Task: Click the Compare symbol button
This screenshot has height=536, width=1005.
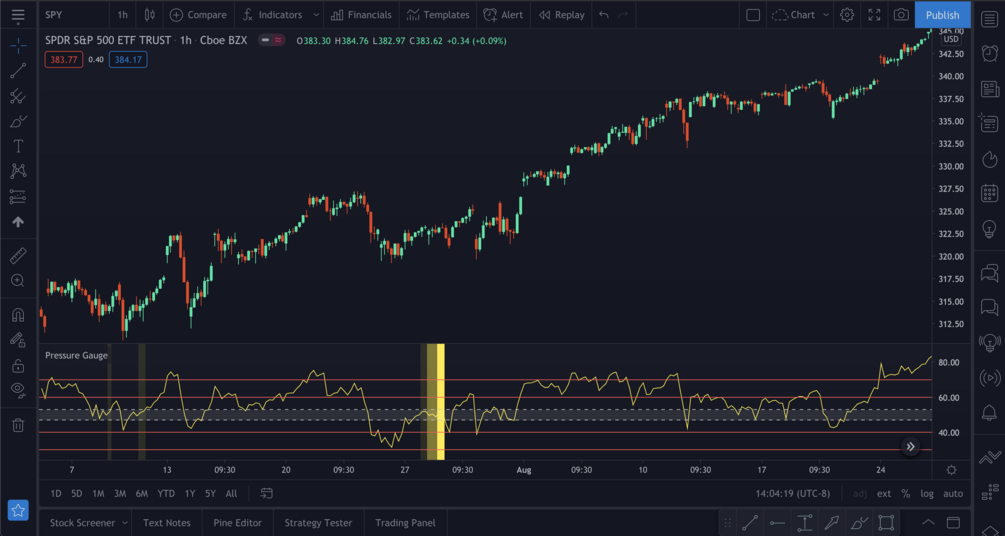Action: tap(198, 15)
